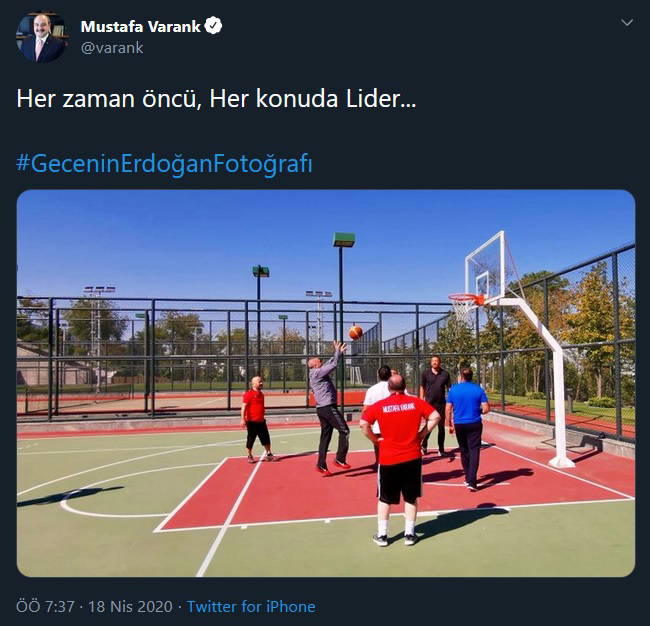Image resolution: width=650 pixels, height=626 pixels.
Task: Open Mustafa Varank's profile avatar
Action: (x=41, y=37)
